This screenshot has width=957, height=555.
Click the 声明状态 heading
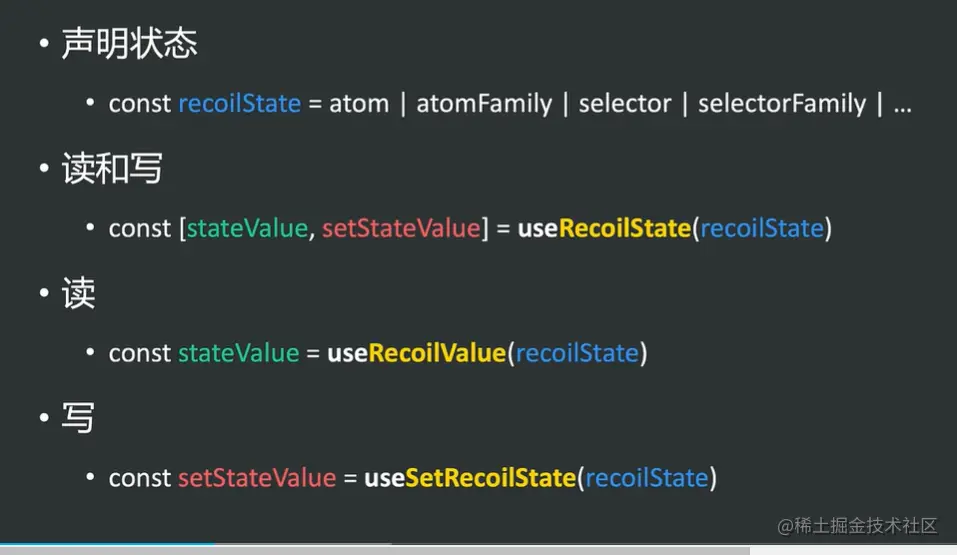129,44
